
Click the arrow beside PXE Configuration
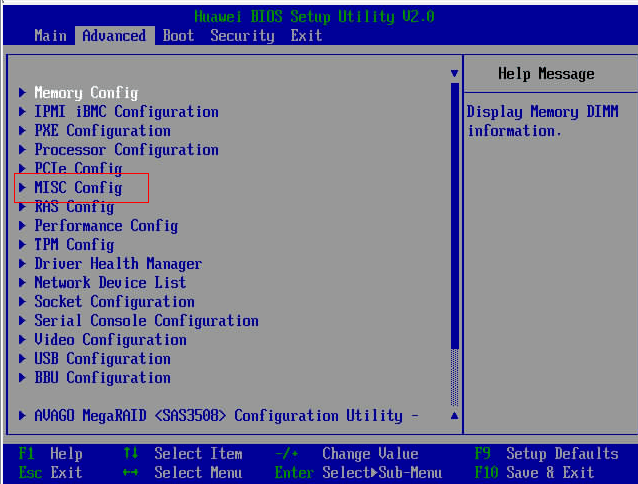(22, 131)
